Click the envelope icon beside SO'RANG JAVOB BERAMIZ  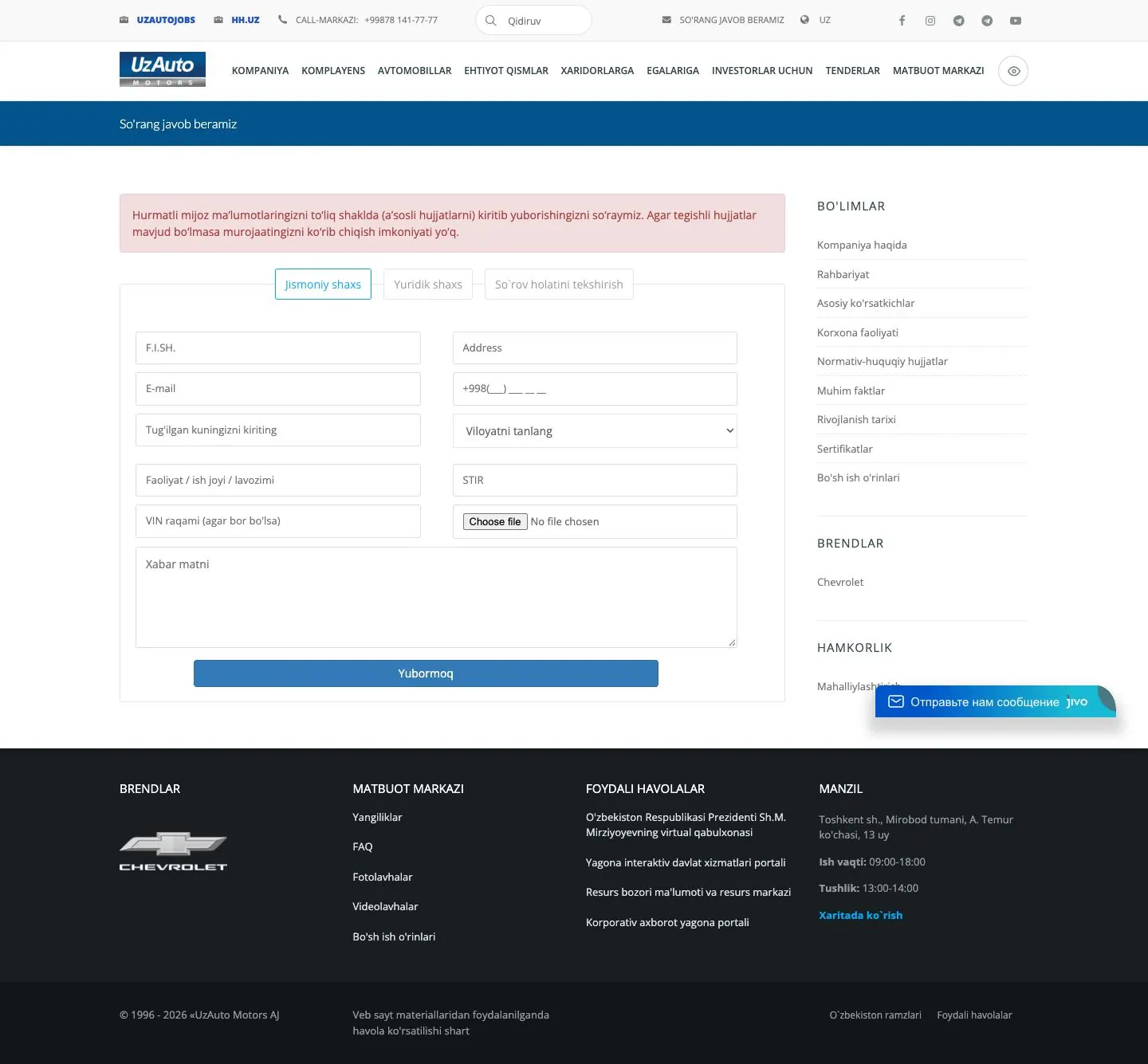click(666, 20)
